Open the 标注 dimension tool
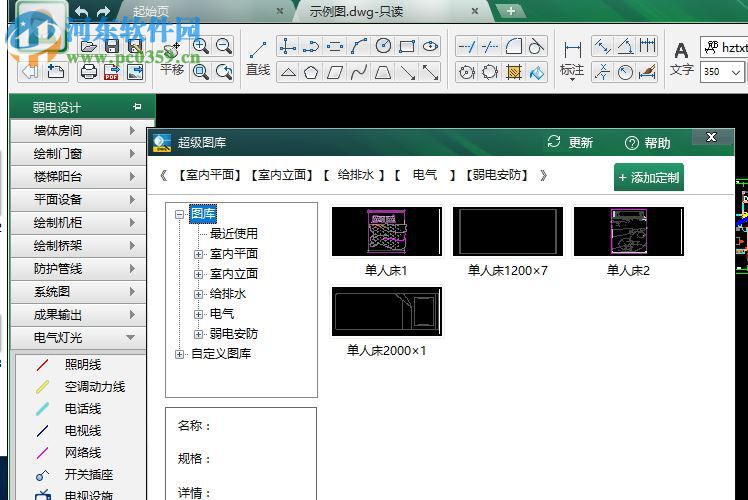The width and height of the screenshot is (748, 500). [572, 60]
